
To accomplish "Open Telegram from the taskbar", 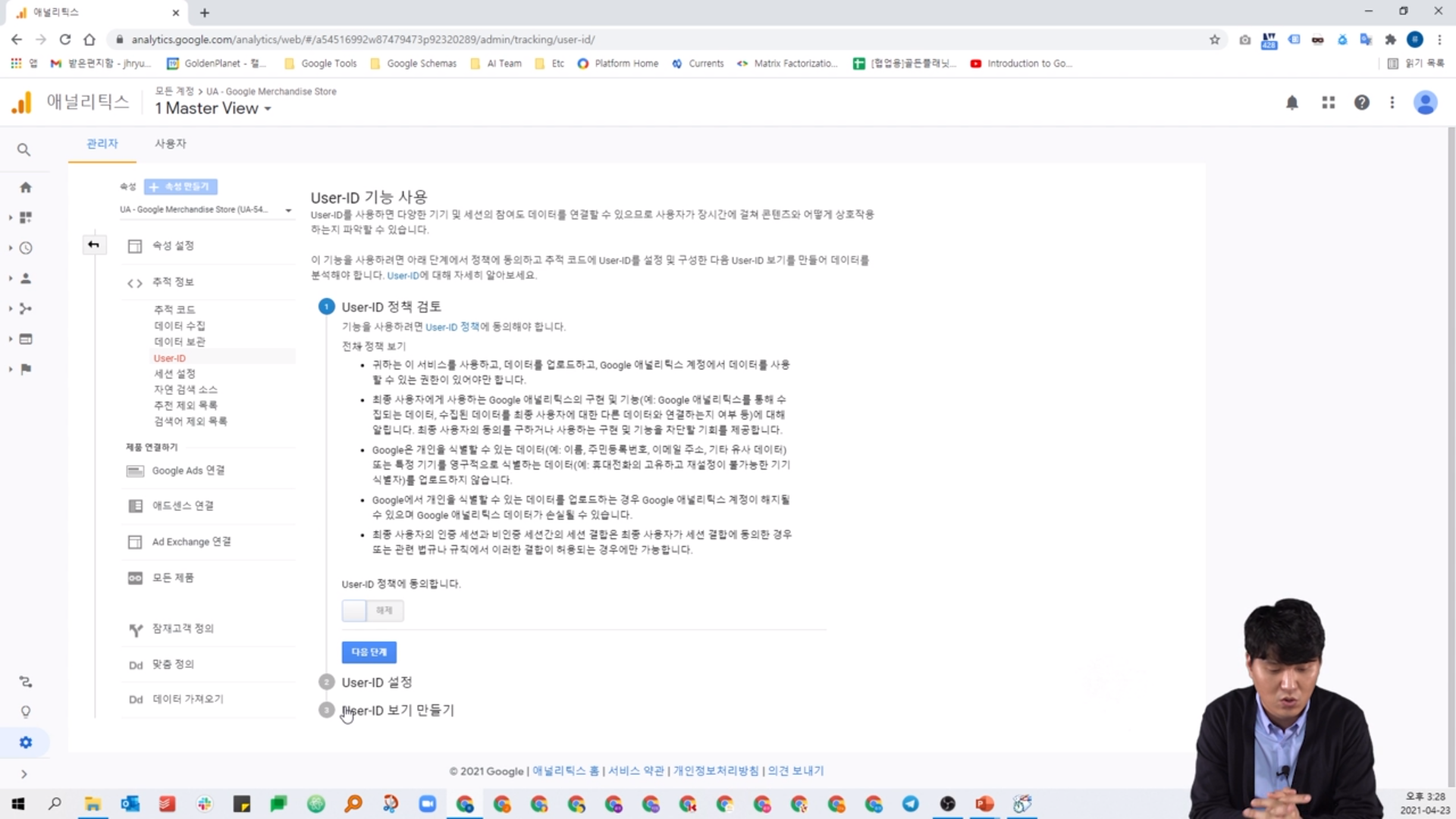I will (911, 804).
